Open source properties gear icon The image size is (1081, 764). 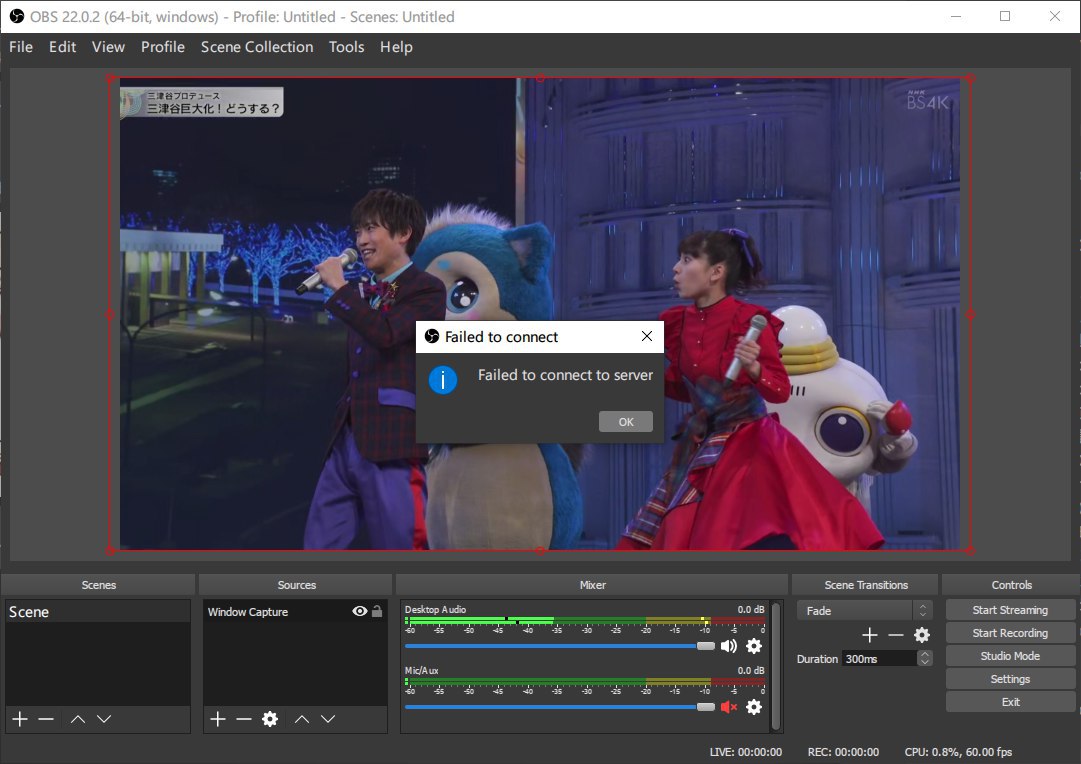pyautogui.click(x=269, y=719)
